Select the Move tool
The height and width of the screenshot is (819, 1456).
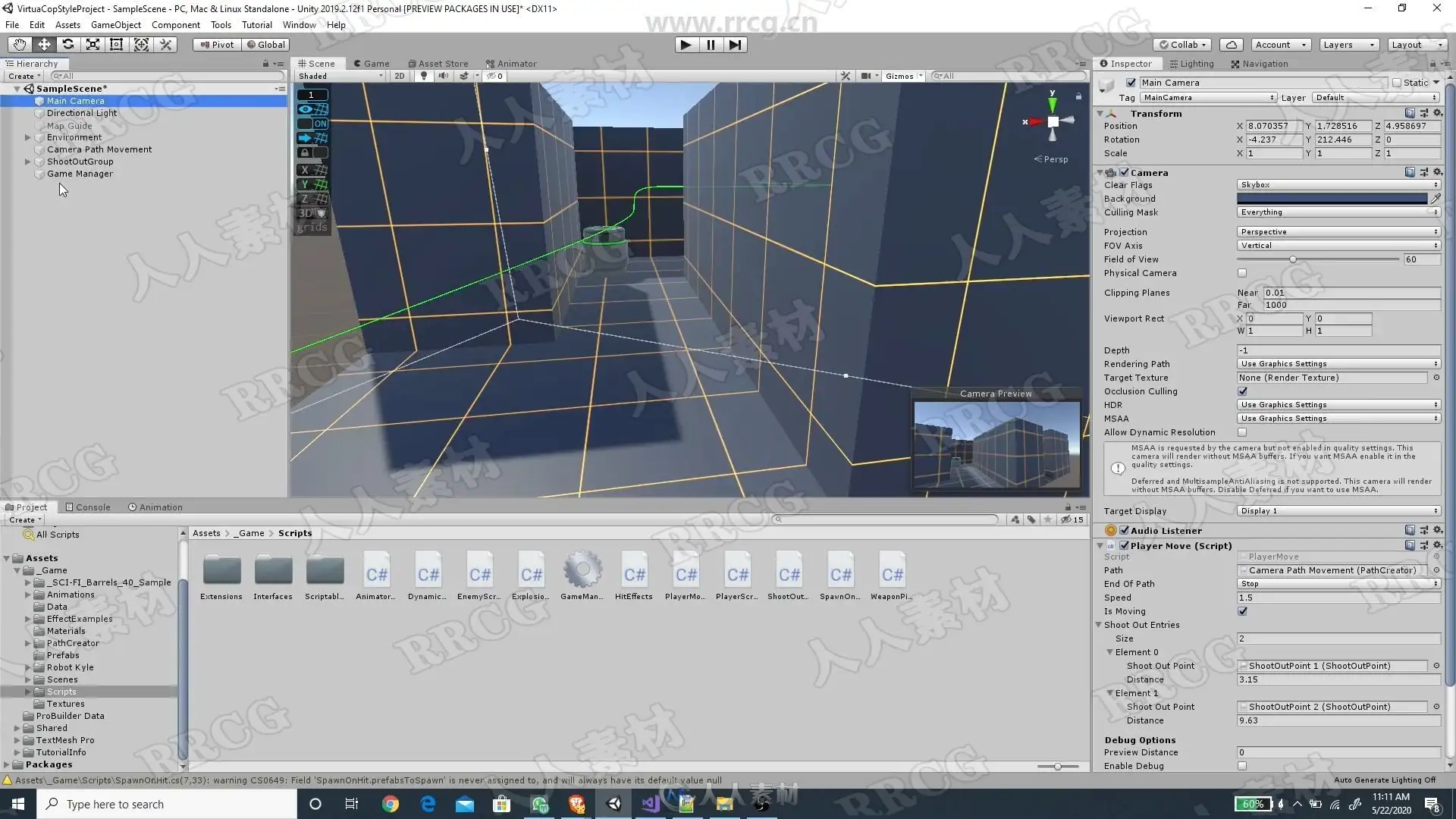[x=44, y=45]
